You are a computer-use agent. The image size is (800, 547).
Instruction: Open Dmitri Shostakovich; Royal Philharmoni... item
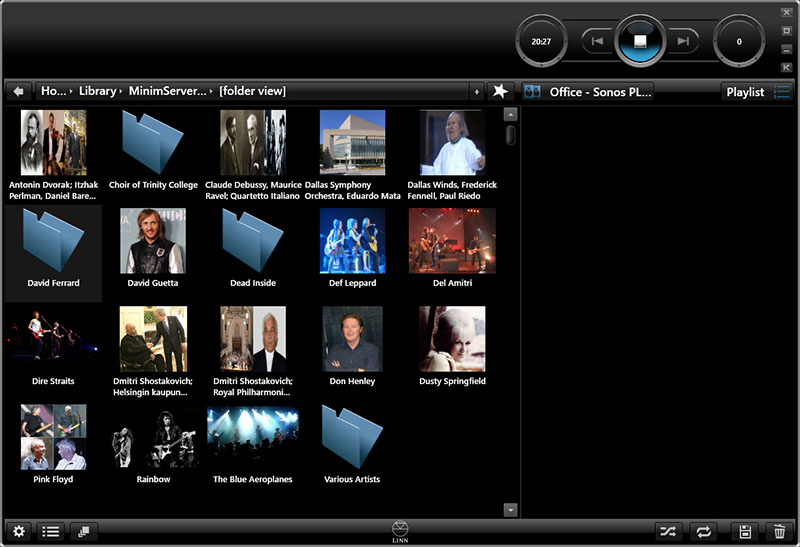(x=253, y=352)
